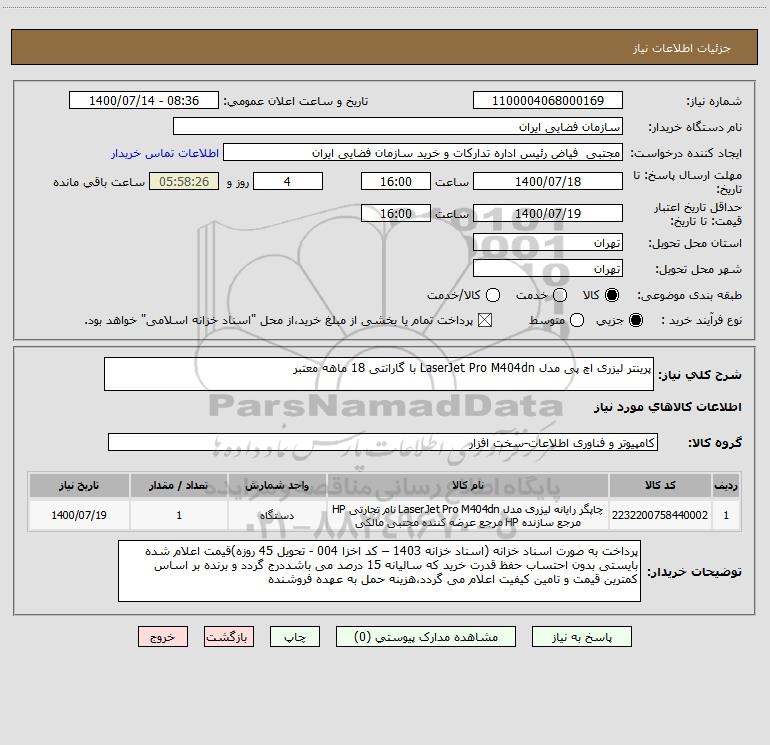Click the remaining time countdown 05:58:26
Image resolution: width=770 pixels, height=745 pixels.
184,182
